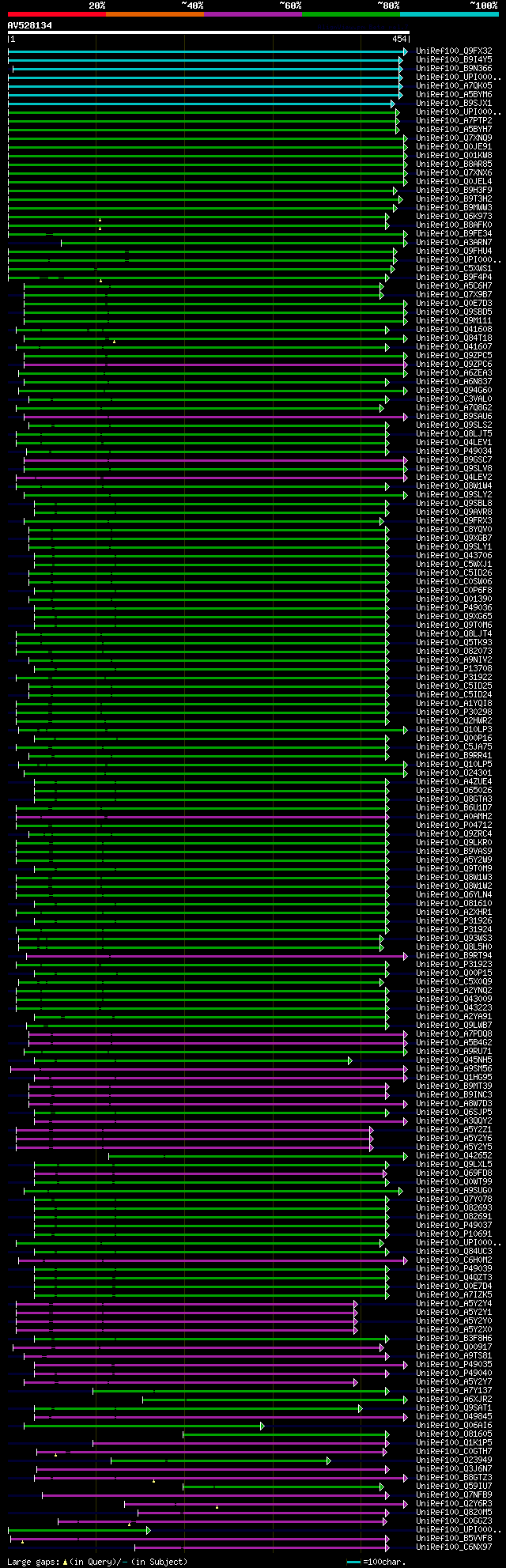Click the hit label UniRef100_A5Y2Z1

click(454, 1129)
